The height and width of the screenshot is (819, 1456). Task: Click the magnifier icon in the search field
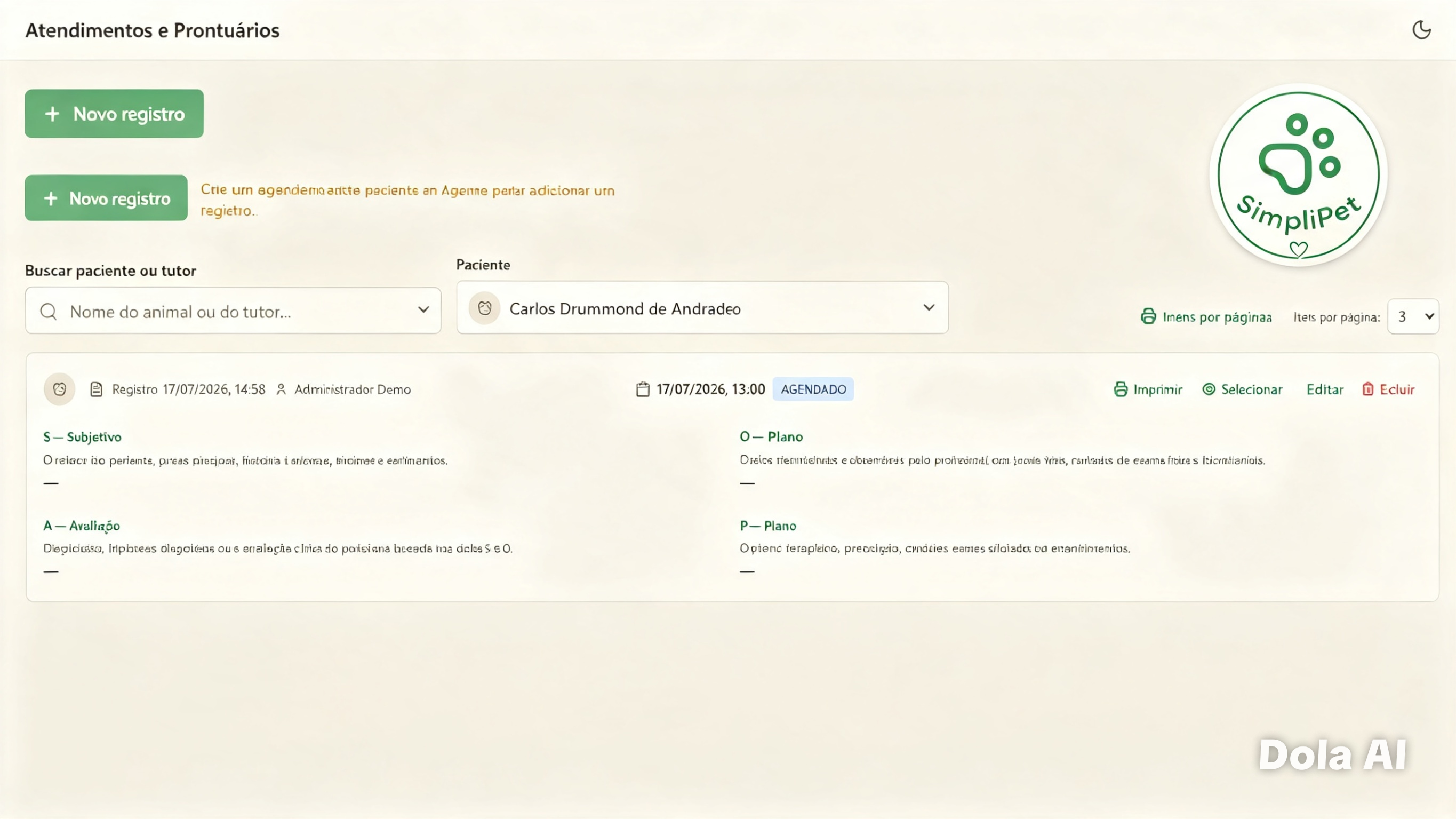pyautogui.click(x=49, y=311)
